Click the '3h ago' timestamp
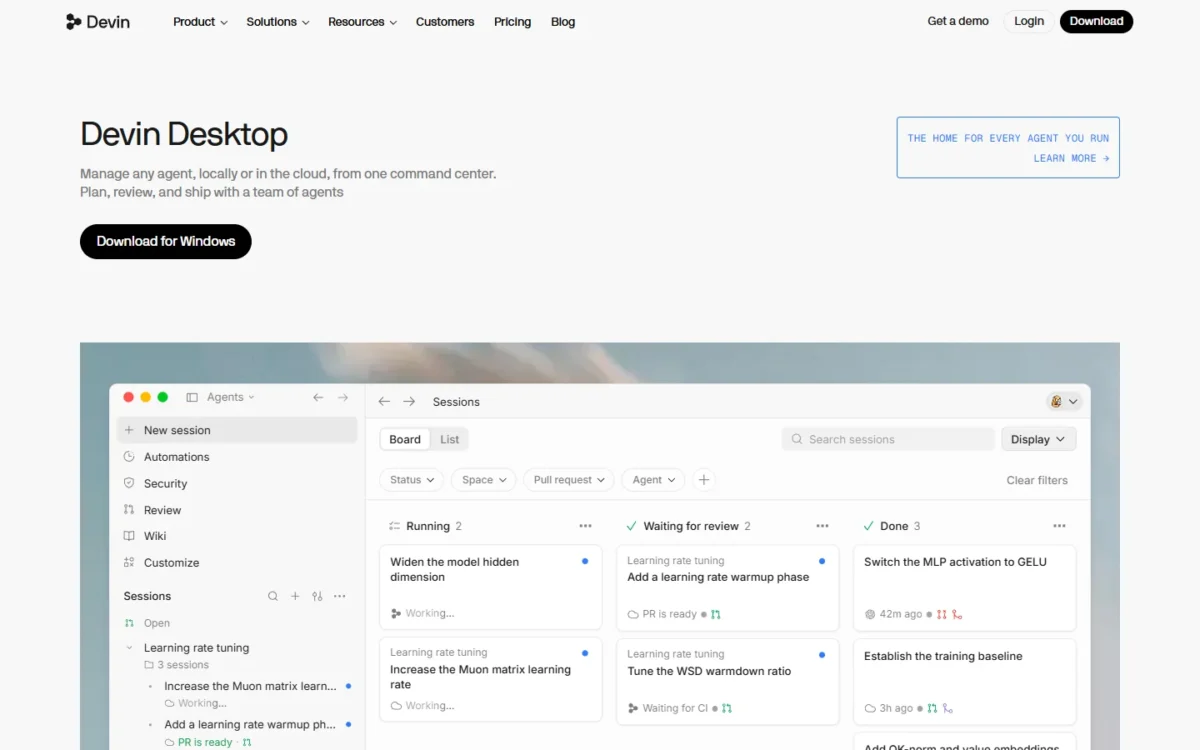 coord(897,708)
